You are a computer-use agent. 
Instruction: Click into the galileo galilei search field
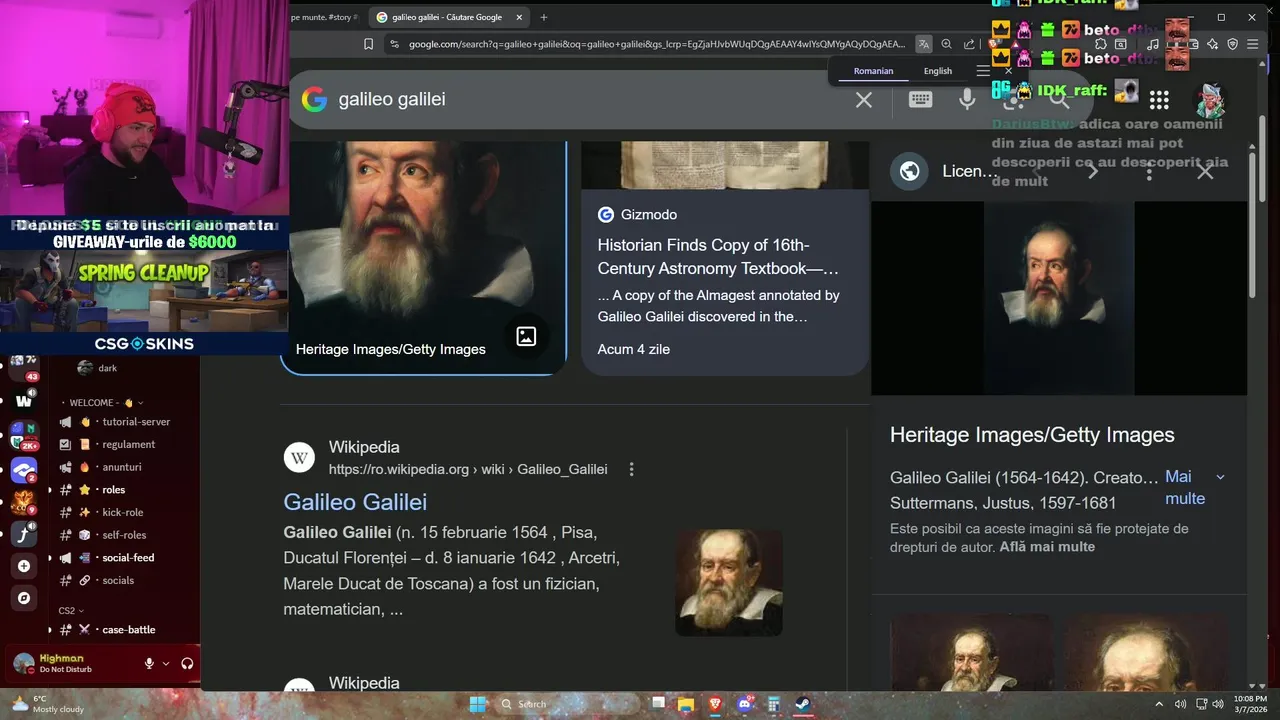click(590, 99)
